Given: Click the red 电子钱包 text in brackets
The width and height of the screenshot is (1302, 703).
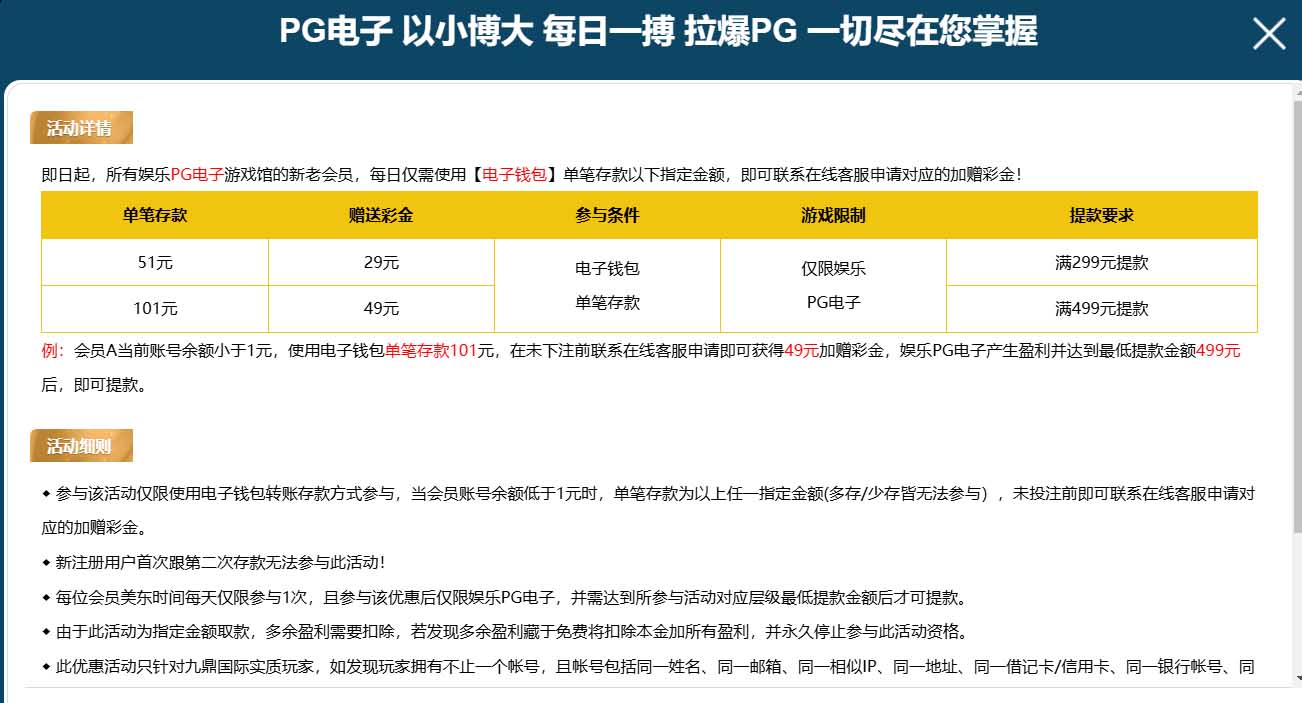Looking at the screenshot, I should [515, 174].
